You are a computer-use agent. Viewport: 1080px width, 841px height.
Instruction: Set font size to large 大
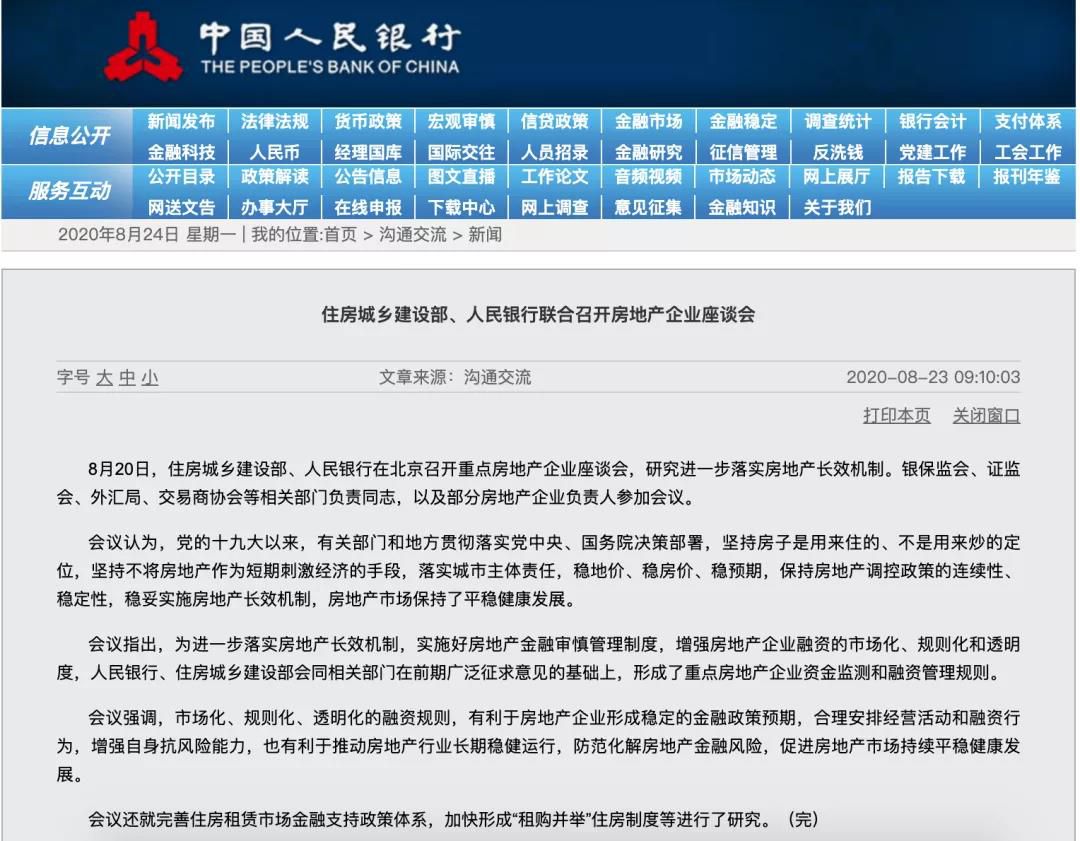104,378
